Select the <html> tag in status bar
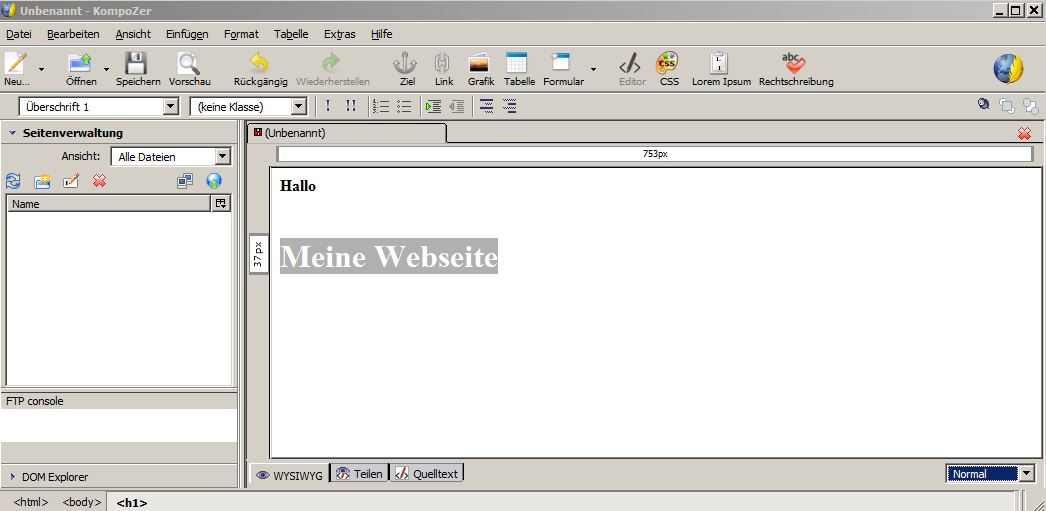Screen dimensions: 1046x511 coord(30,502)
